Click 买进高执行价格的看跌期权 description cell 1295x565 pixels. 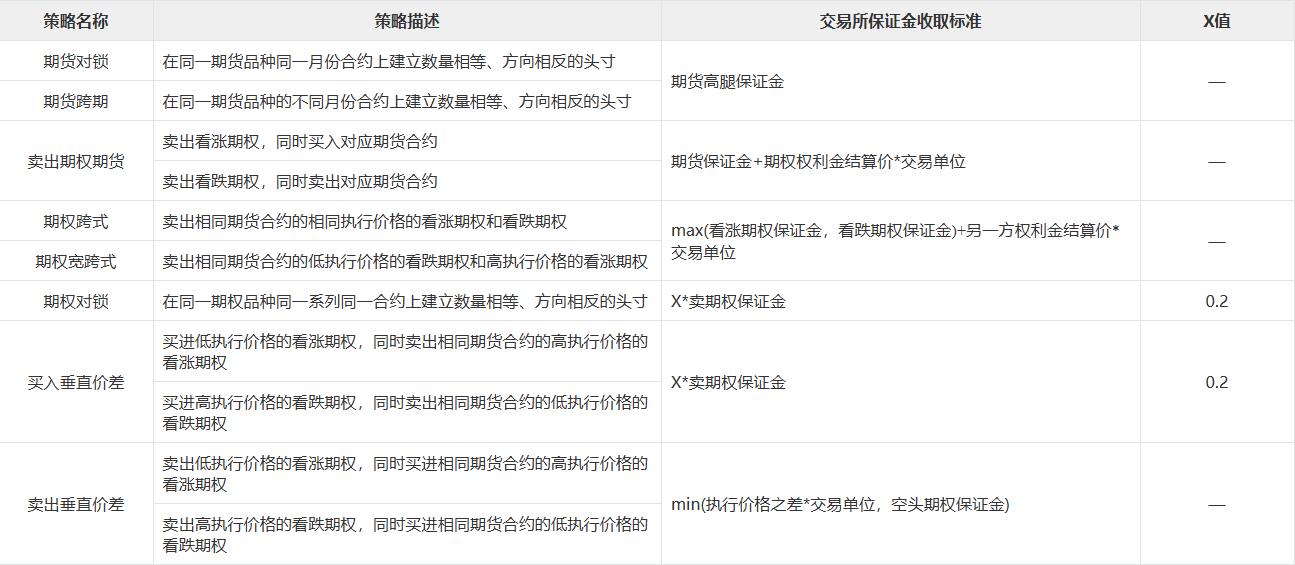[x=407, y=412]
